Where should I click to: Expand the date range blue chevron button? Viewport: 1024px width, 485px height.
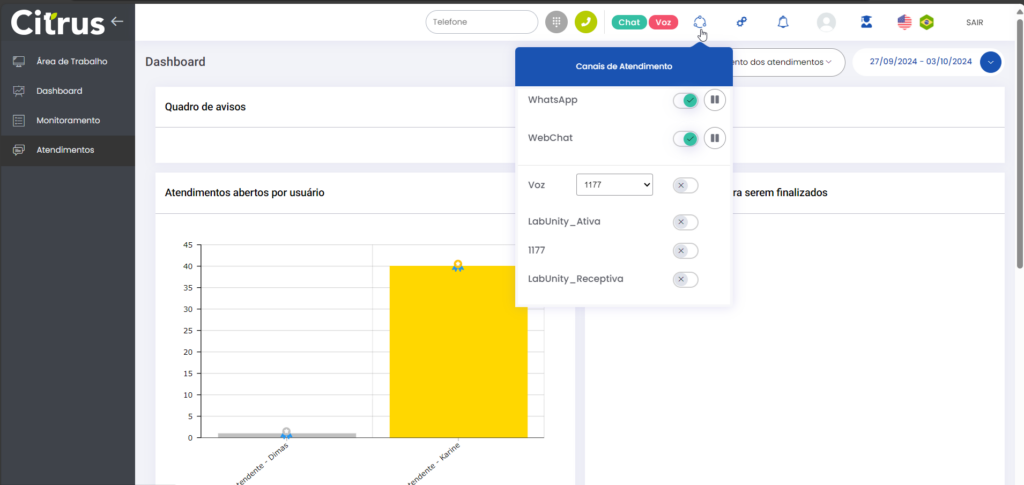point(991,62)
